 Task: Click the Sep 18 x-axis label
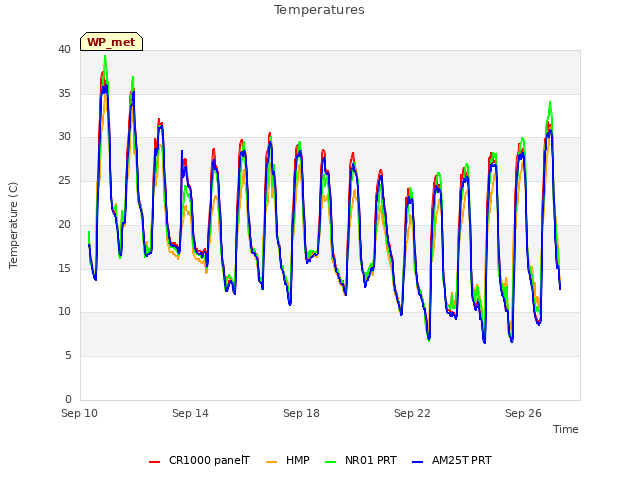click(x=301, y=413)
